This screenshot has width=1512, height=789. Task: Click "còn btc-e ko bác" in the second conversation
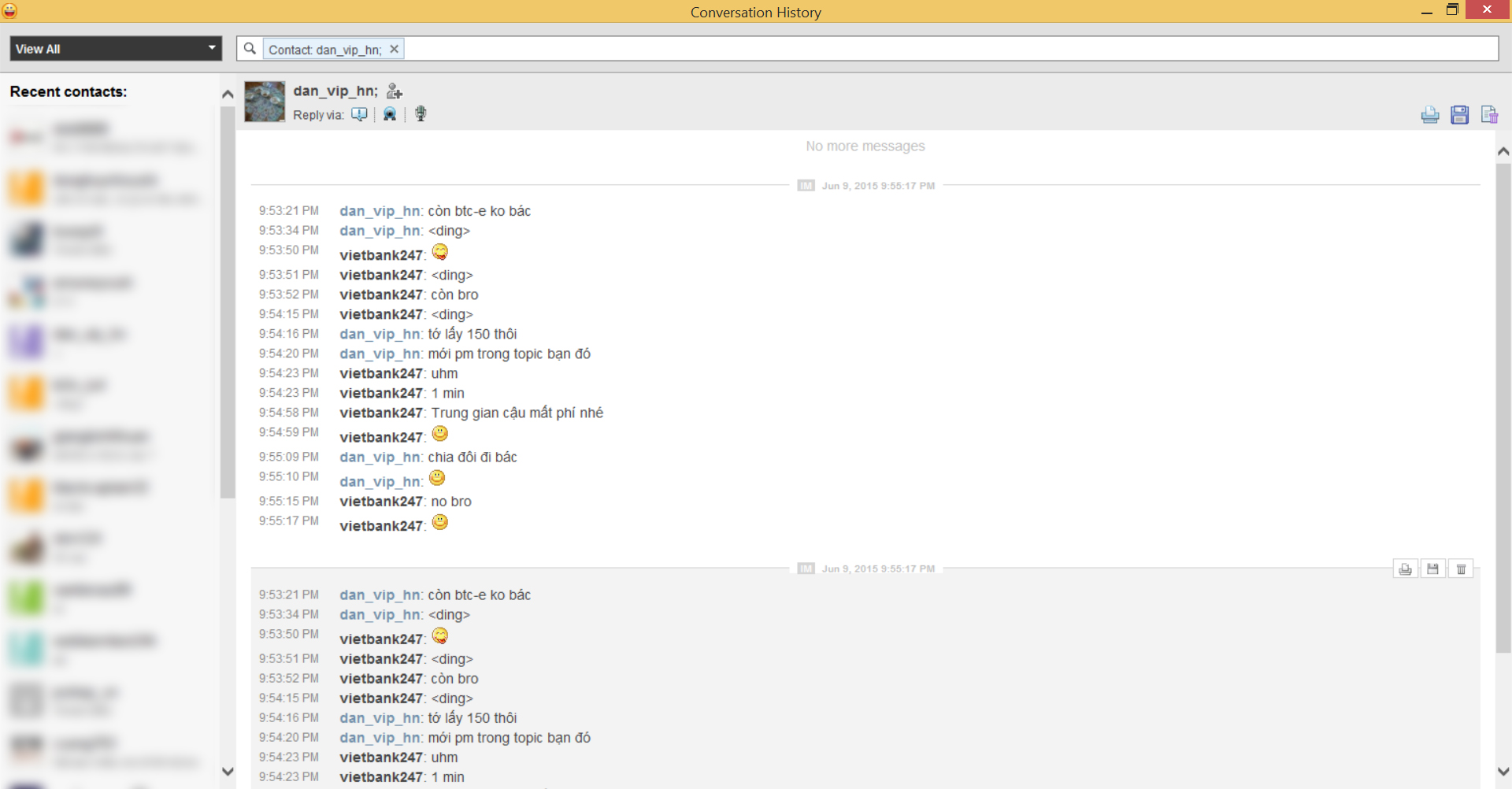tap(480, 595)
